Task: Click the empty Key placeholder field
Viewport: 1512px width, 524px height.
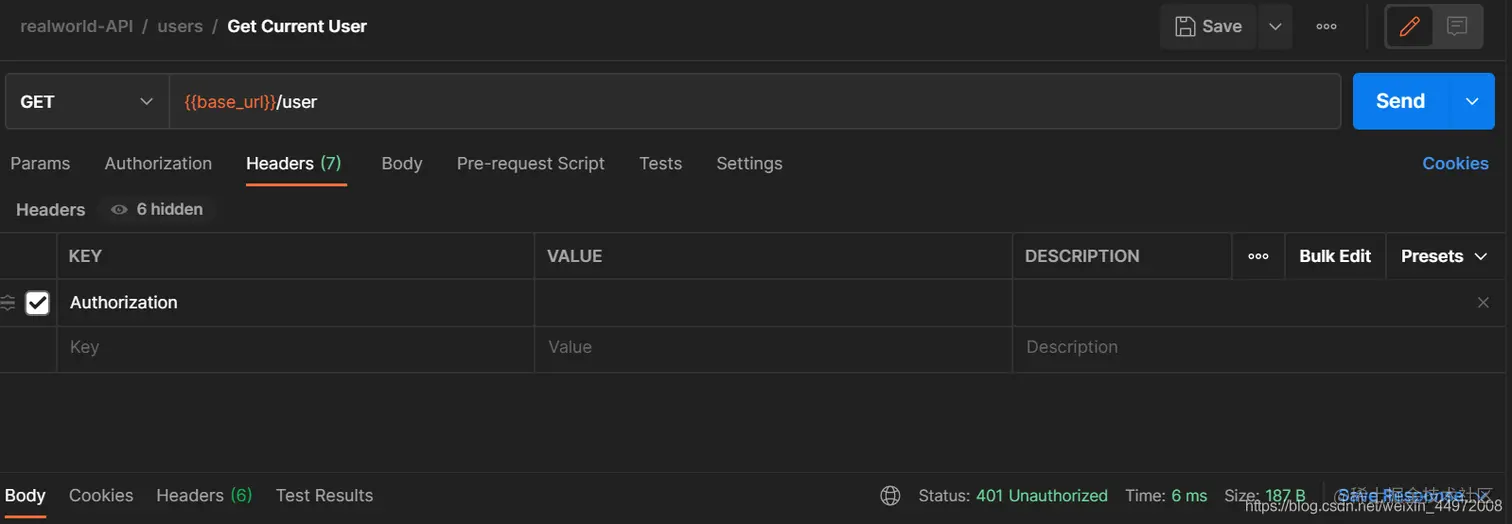Action: click(296, 348)
